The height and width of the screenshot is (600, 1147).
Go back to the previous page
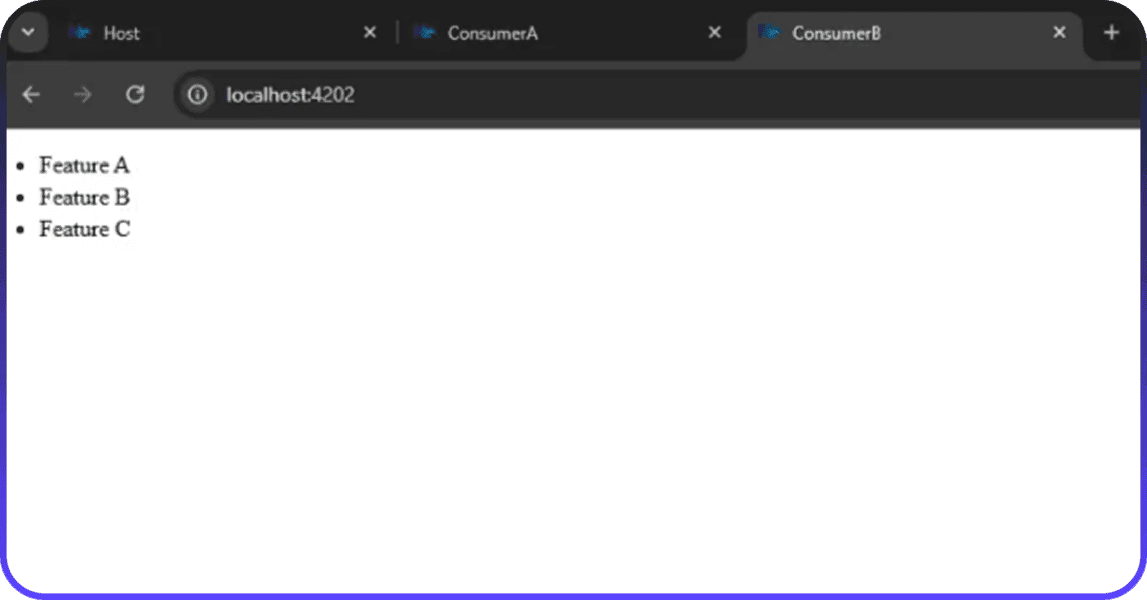point(31,95)
